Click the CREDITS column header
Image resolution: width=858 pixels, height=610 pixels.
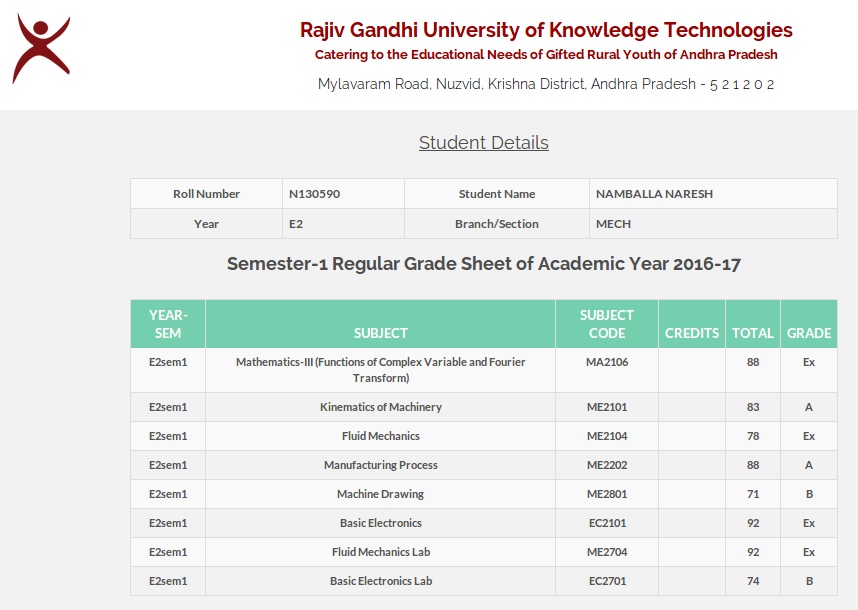692,324
